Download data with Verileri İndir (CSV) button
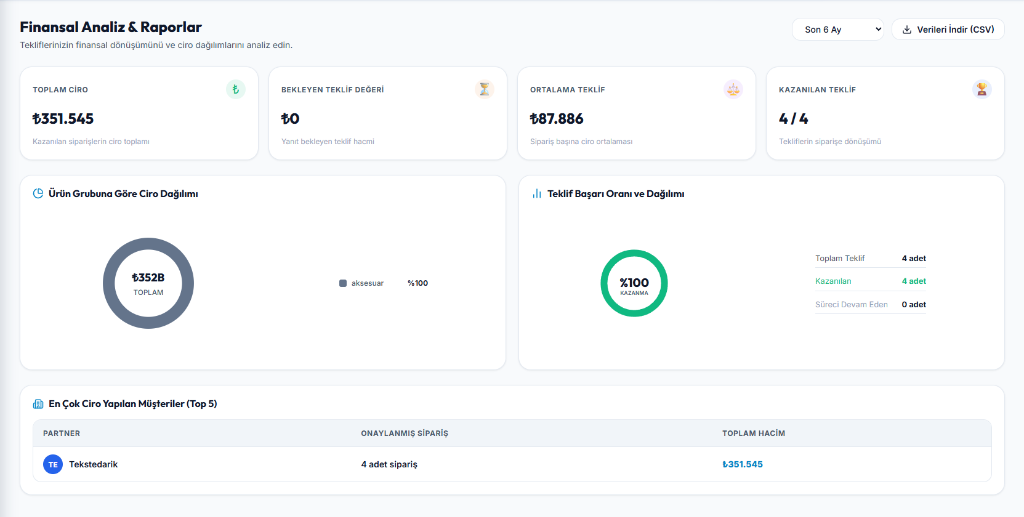Screen dimensions: 1024x517 (948, 29)
